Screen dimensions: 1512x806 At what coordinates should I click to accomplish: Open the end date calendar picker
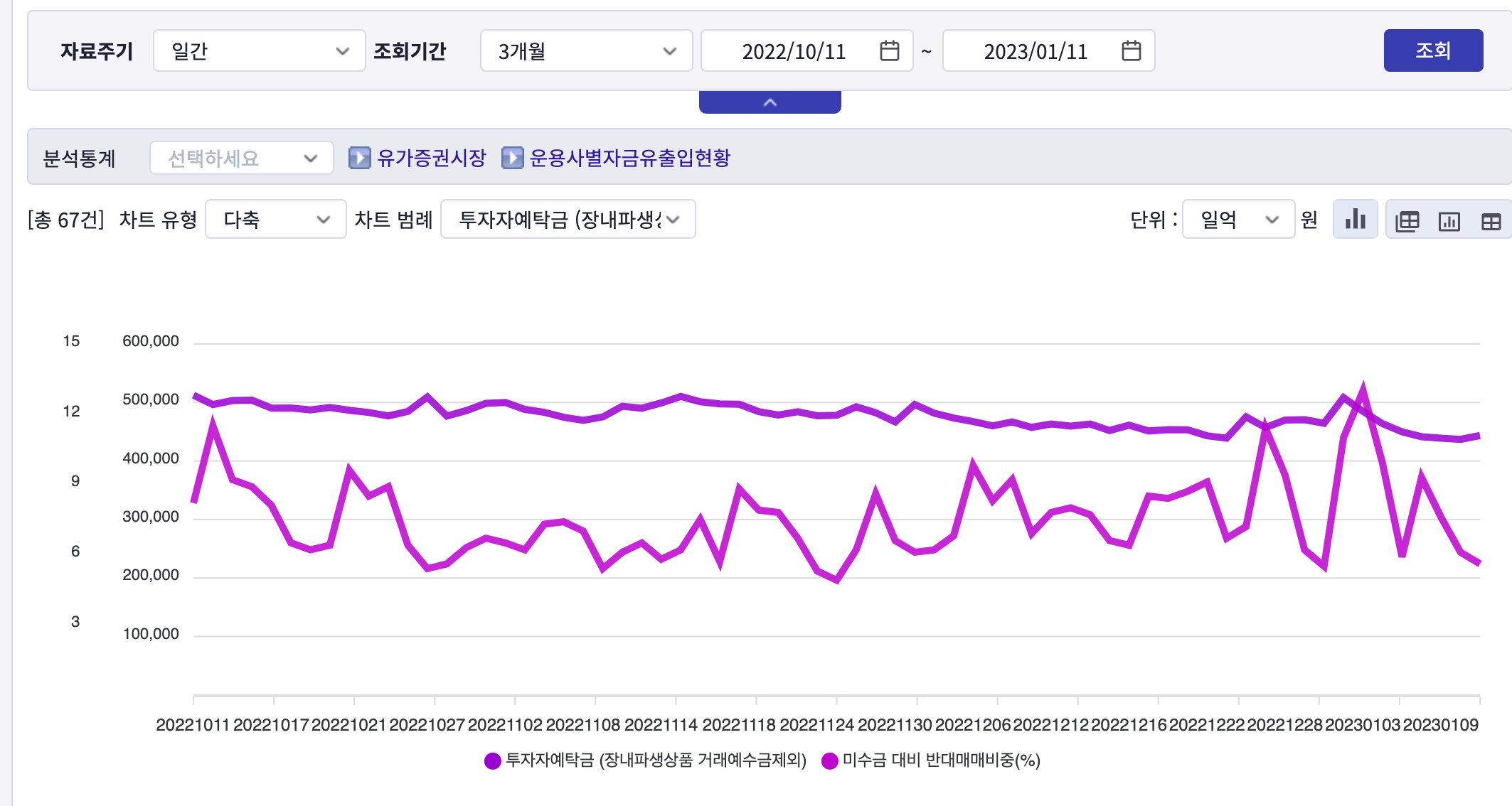coord(1131,51)
